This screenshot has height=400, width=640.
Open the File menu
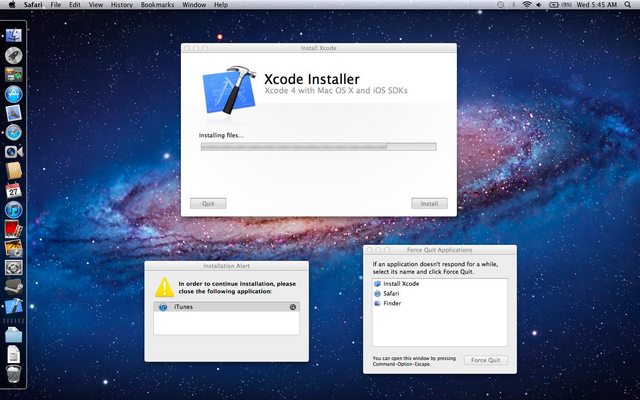click(56, 5)
